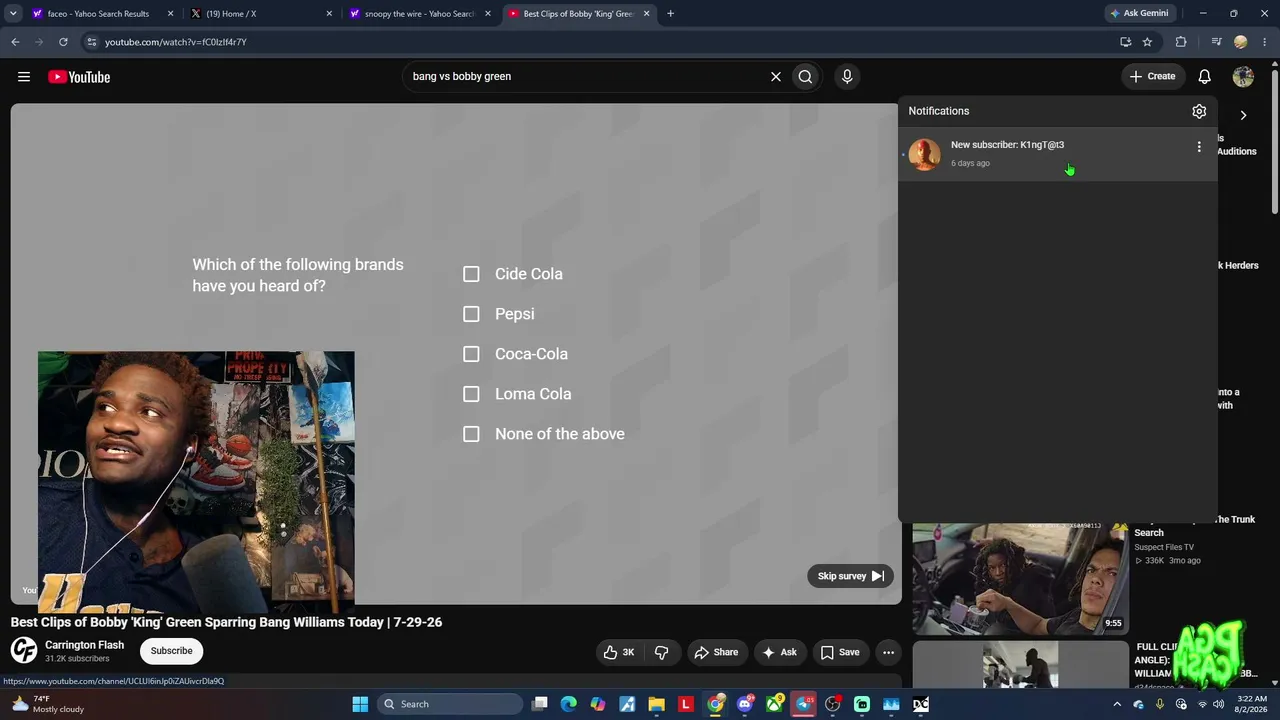Show hidden system tray icons
Image resolution: width=1280 pixels, height=720 pixels.
click(x=1117, y=704)
